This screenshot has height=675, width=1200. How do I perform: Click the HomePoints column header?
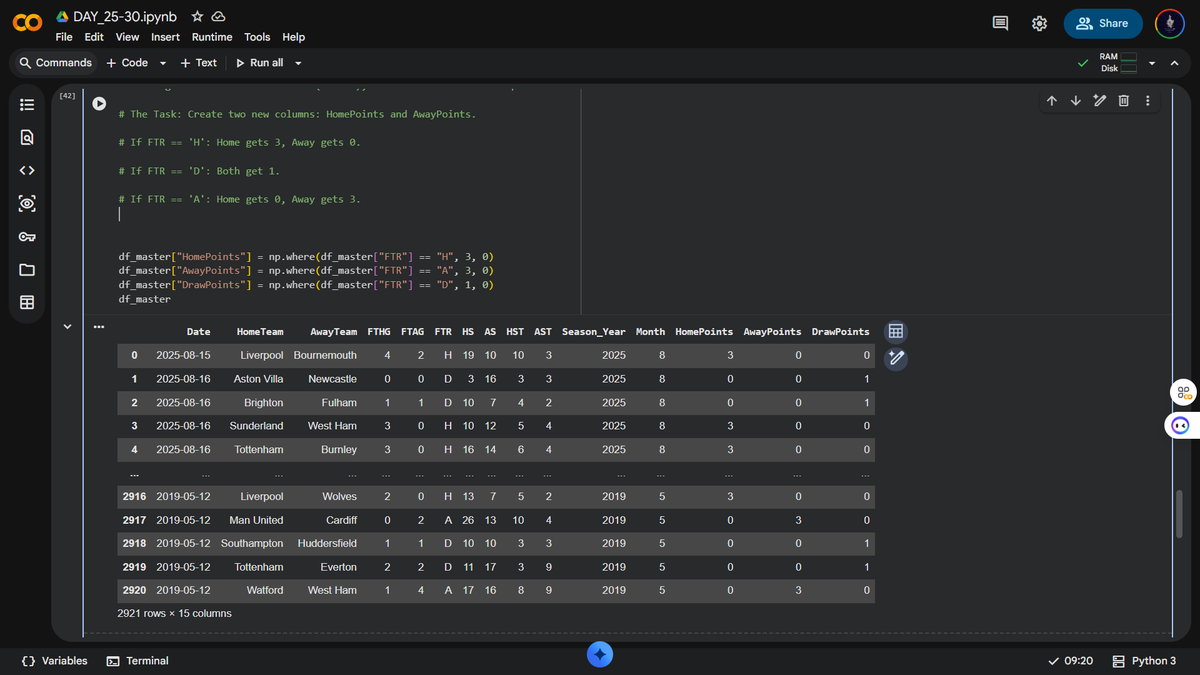pyautogui.click(x=704, y=332)
